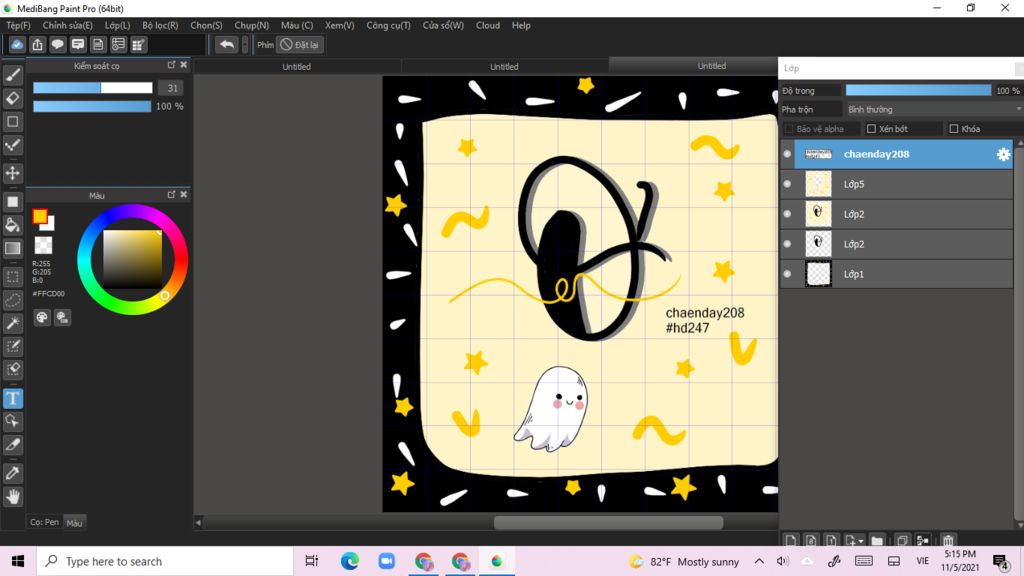The height and width of the screenshot is (576, 1024).
Task: Click the Đặt lại reset button
Action: [x=300, y=44]
